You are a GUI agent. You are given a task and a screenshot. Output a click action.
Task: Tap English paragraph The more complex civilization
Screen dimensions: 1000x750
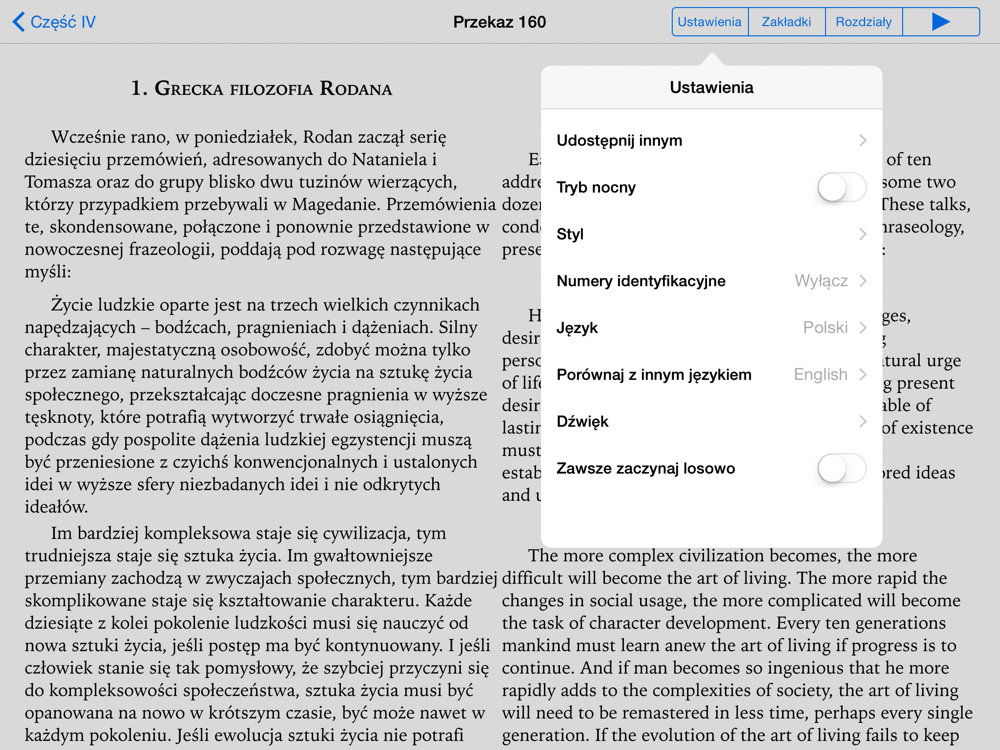pyautogui.click(x=737, y=645)
